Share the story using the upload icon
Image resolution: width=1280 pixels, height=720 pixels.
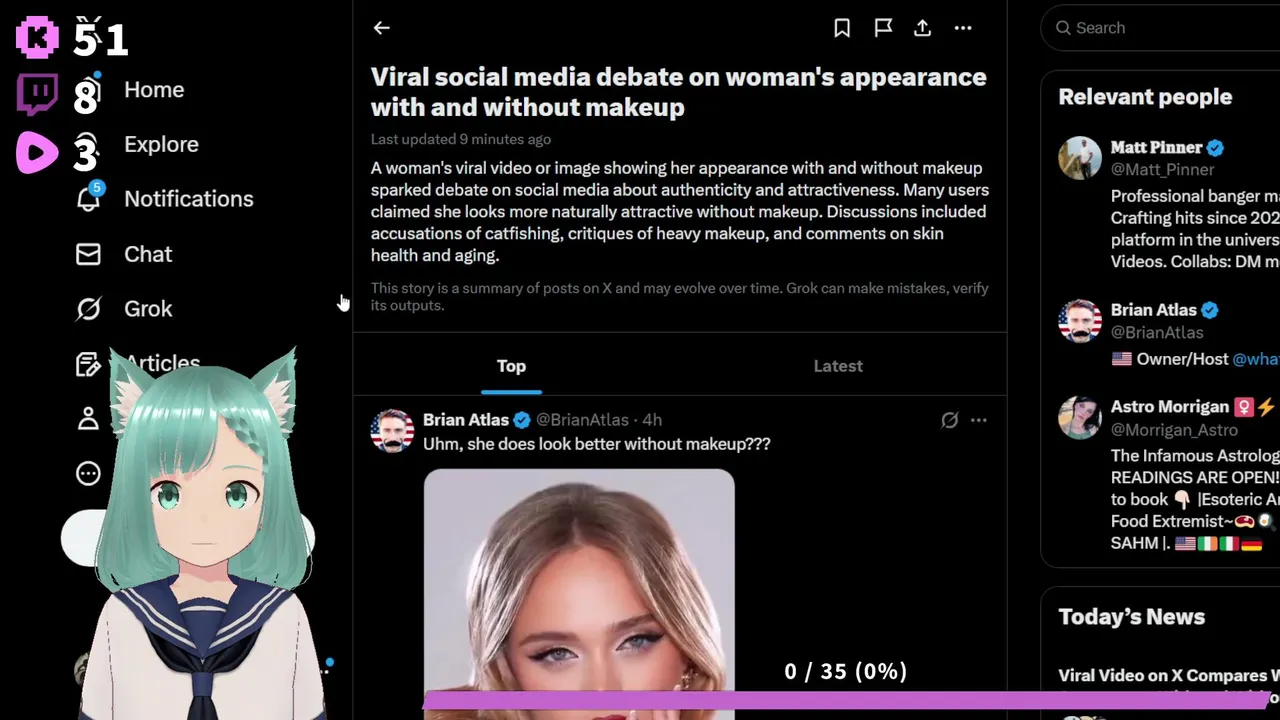tap(923, 28)
